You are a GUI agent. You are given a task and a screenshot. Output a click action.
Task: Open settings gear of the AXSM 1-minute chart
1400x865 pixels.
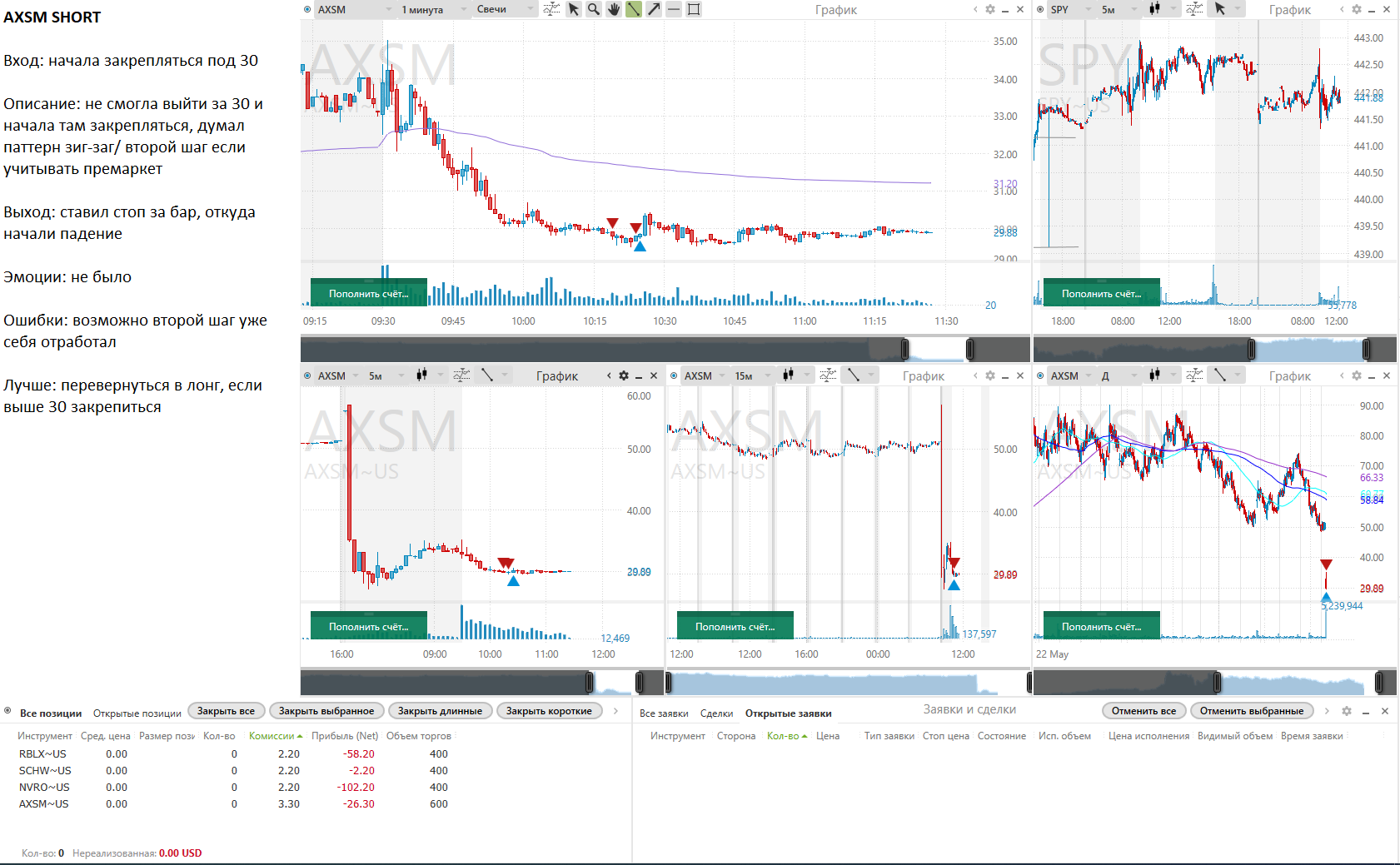pos(990,9)
